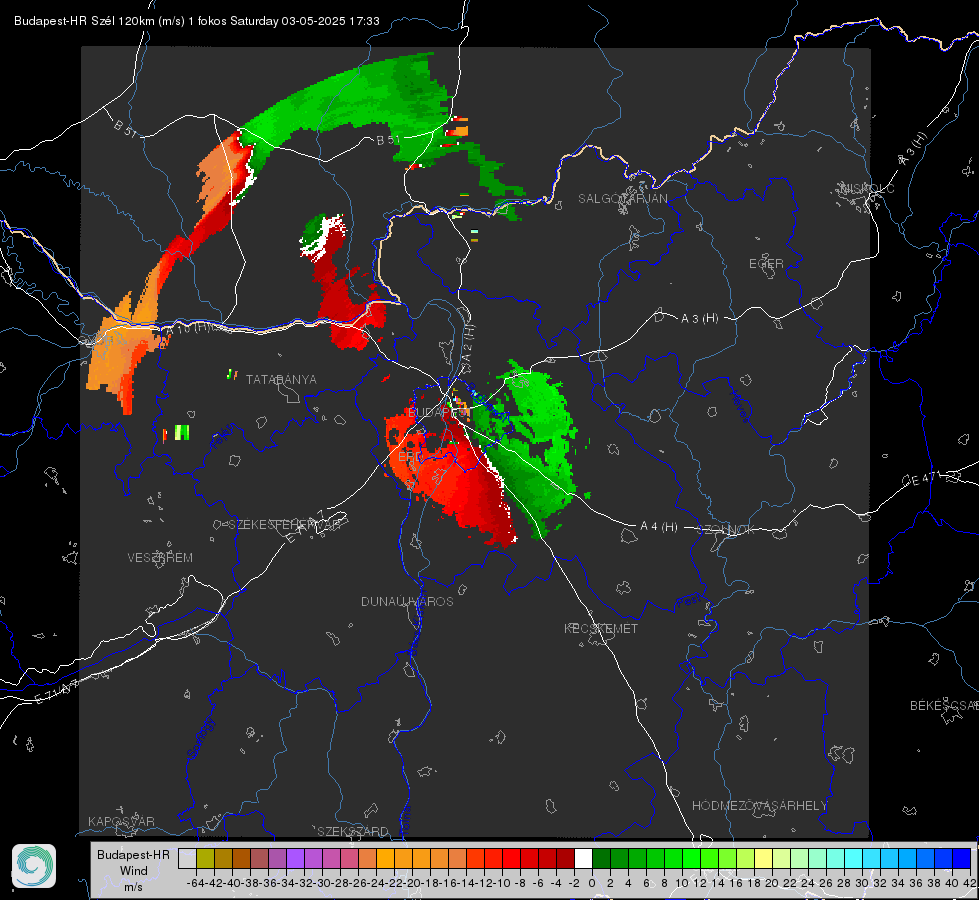The width and height of the screenshot is (979, 900).
Task: Click the DUNAÚJVÁROS city label
Action: 407,601
